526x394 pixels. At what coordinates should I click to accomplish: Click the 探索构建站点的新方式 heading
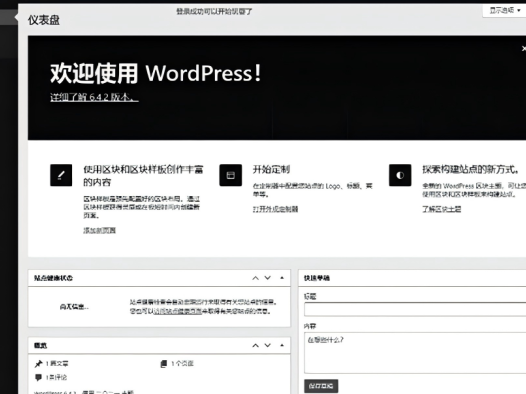(471, 169)
